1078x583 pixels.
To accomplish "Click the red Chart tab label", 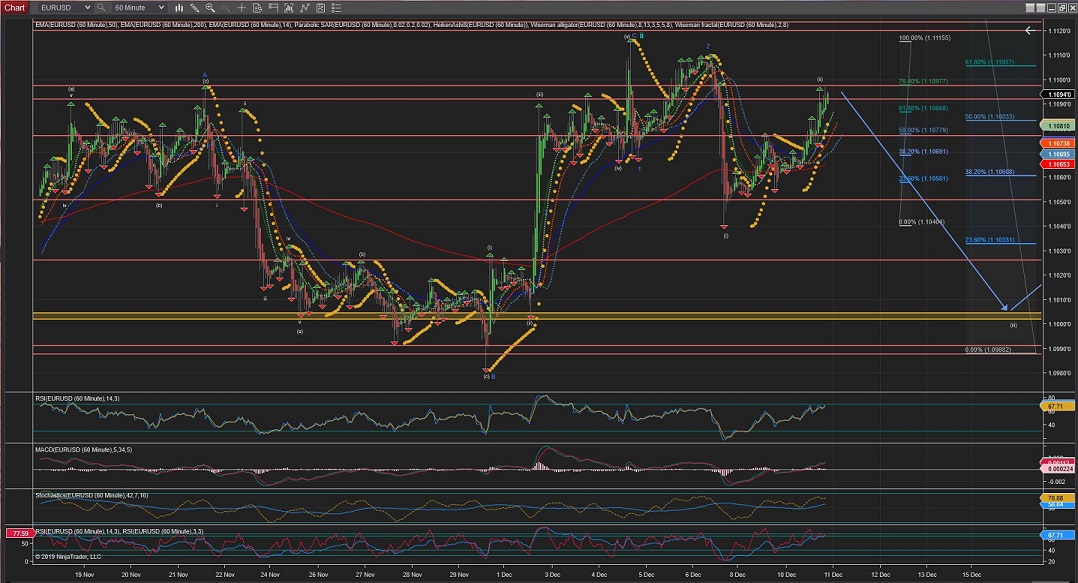I will [14, 8].
